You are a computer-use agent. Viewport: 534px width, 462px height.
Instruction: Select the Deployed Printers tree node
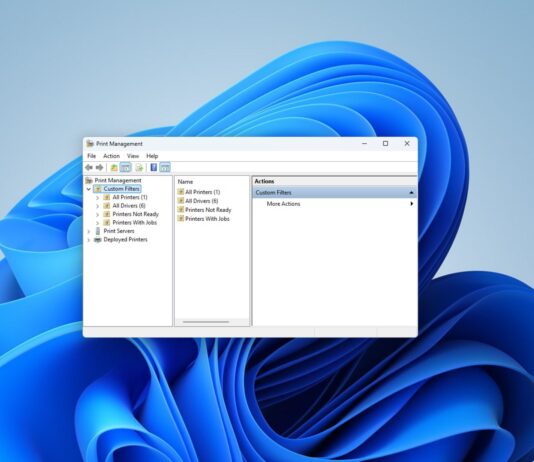point(125,239)
